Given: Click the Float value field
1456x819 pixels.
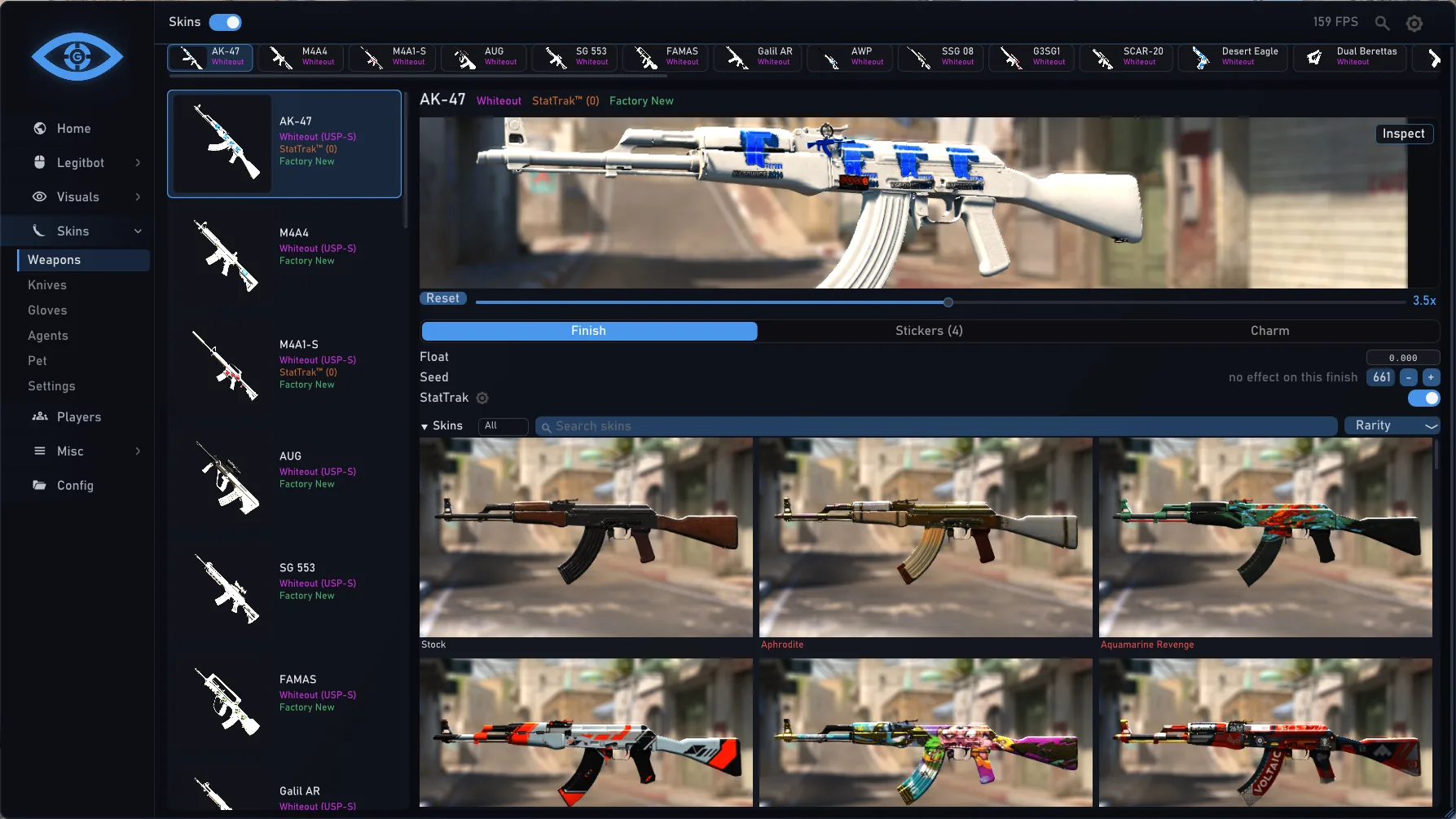Looking at the screenshot, I should (x=1403, y=358).
